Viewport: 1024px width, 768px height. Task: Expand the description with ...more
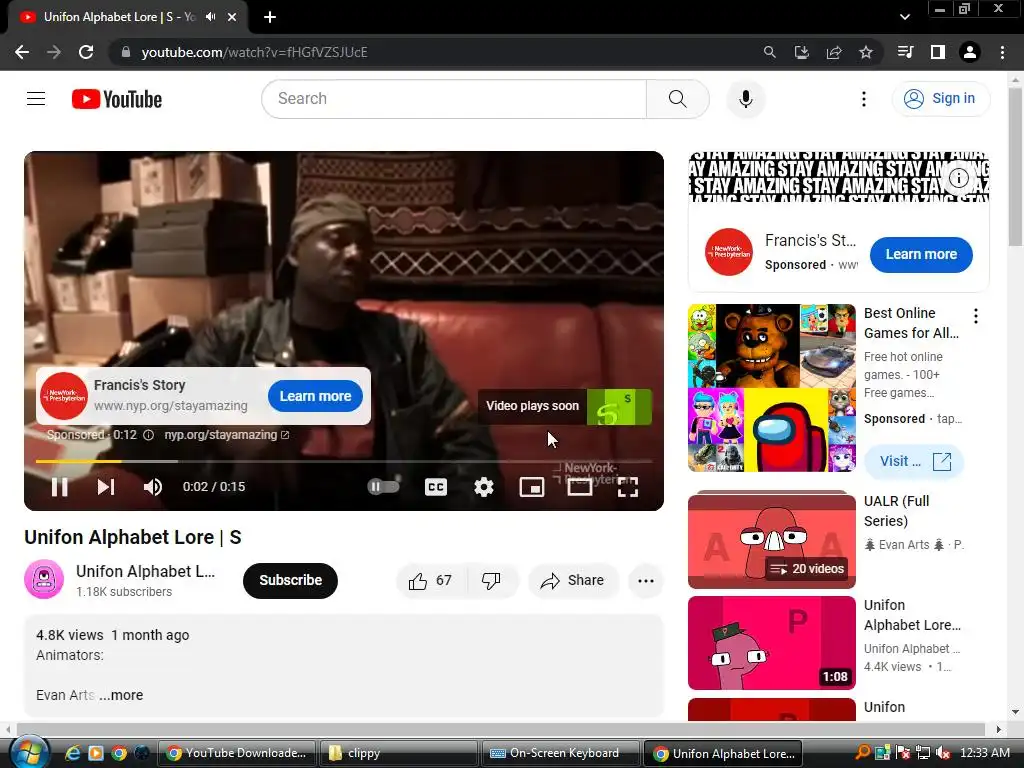[121, 695]
